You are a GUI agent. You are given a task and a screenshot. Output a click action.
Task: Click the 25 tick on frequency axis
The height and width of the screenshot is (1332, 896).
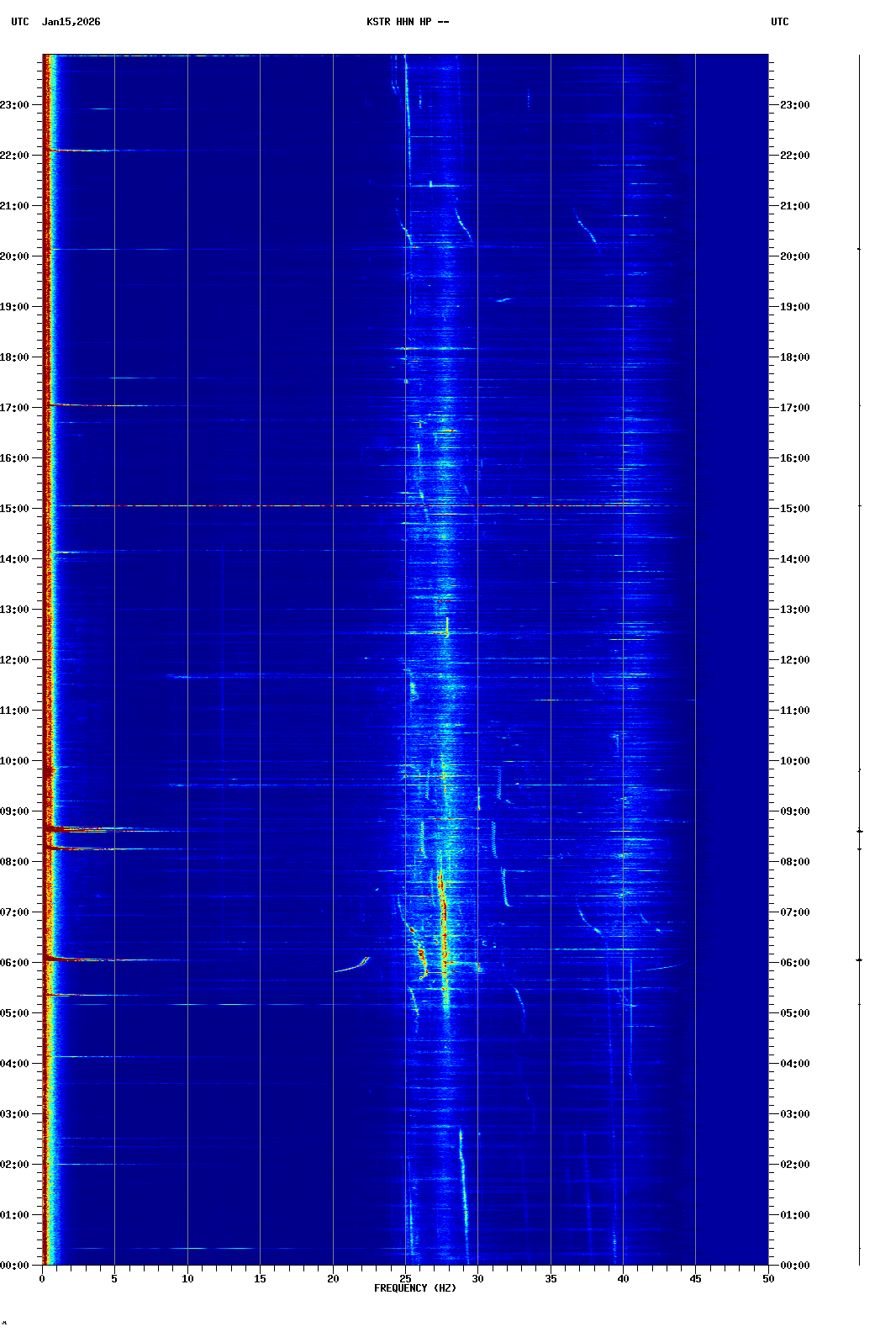tap(405, 1278)
